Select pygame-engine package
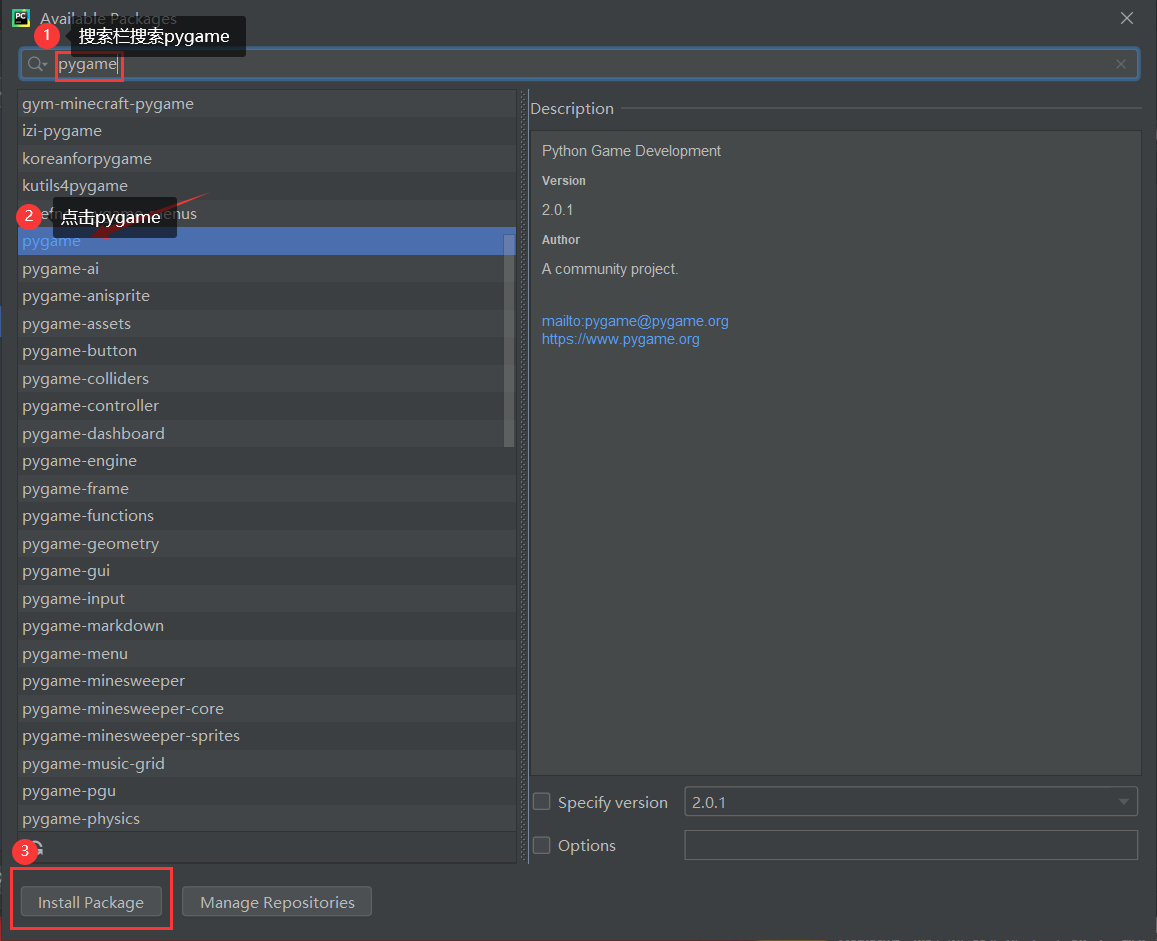This screenshot has height=941, width=1157. 266,461
